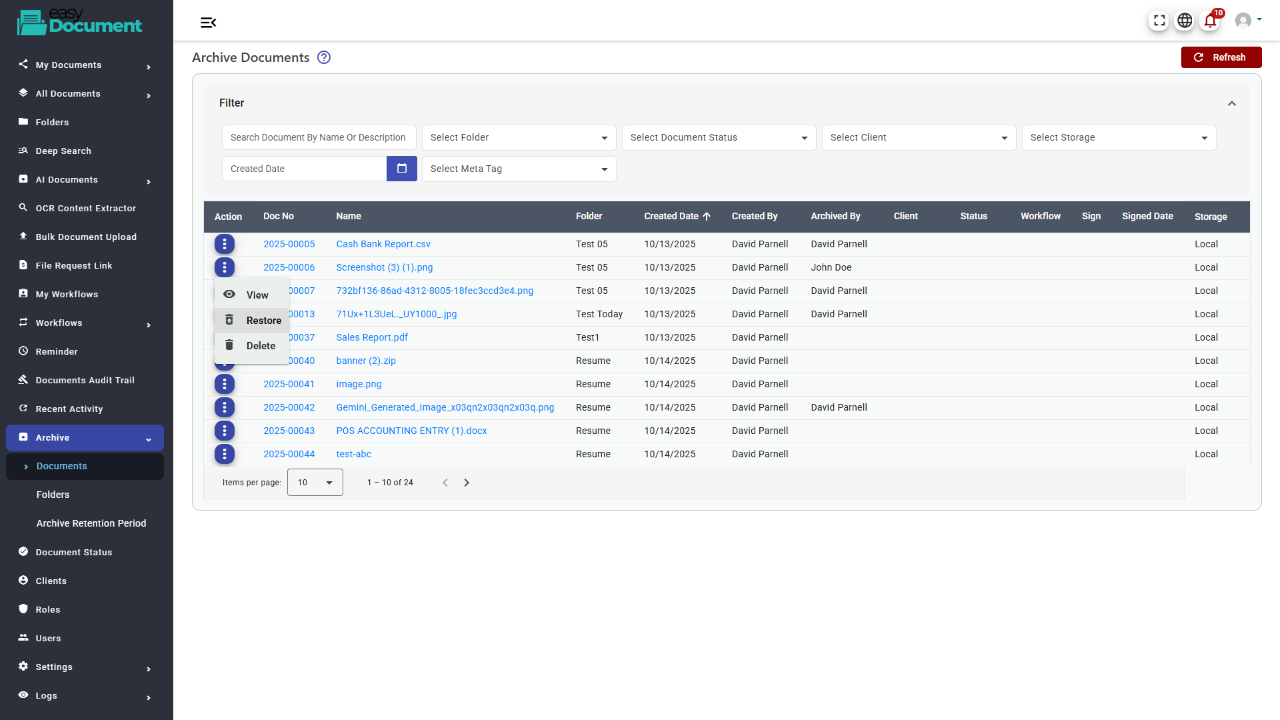
Task: Select Documents under Archive
Action: pos(85,466)
